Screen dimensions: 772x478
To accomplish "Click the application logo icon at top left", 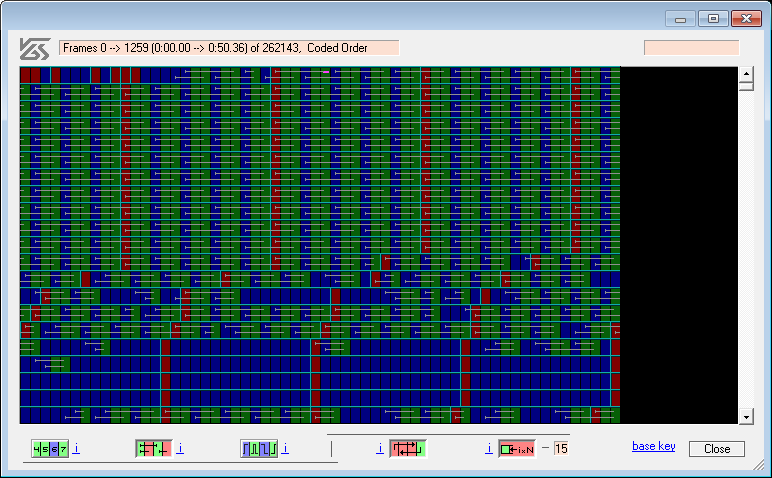I will (34, 48).
